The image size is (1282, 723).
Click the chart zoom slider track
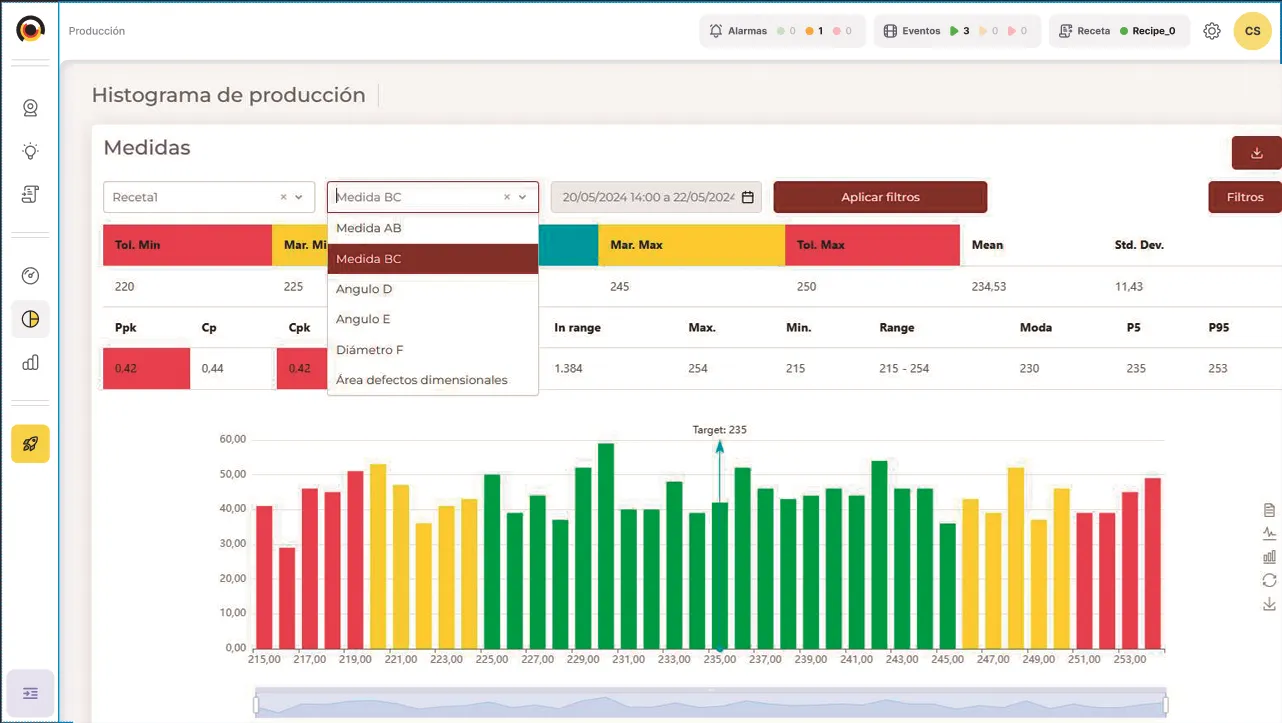point(710,705)
